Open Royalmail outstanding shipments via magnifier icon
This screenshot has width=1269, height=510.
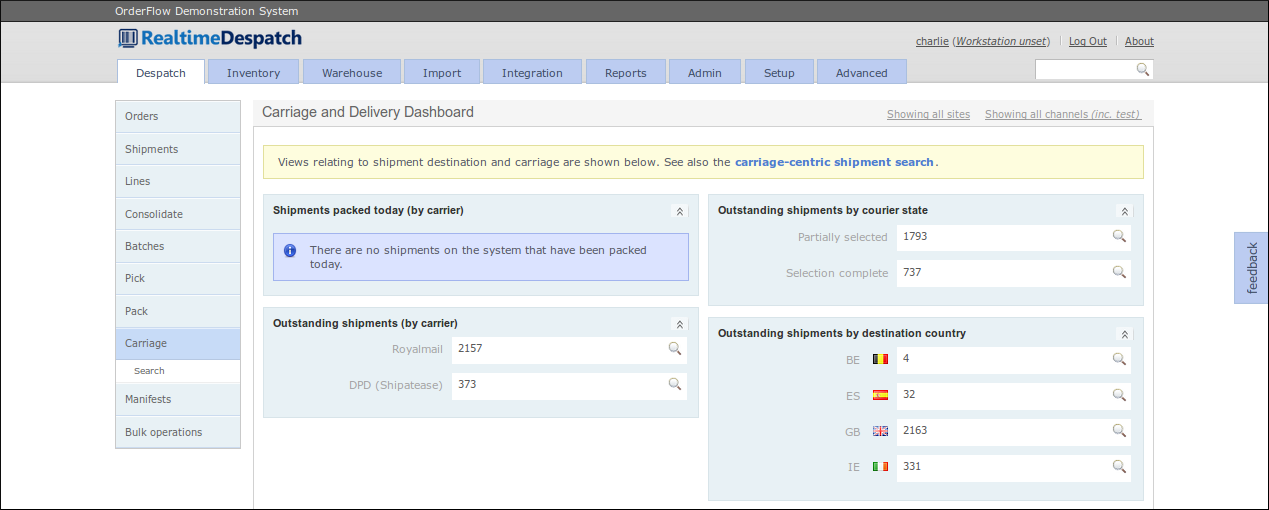(675, 348)
